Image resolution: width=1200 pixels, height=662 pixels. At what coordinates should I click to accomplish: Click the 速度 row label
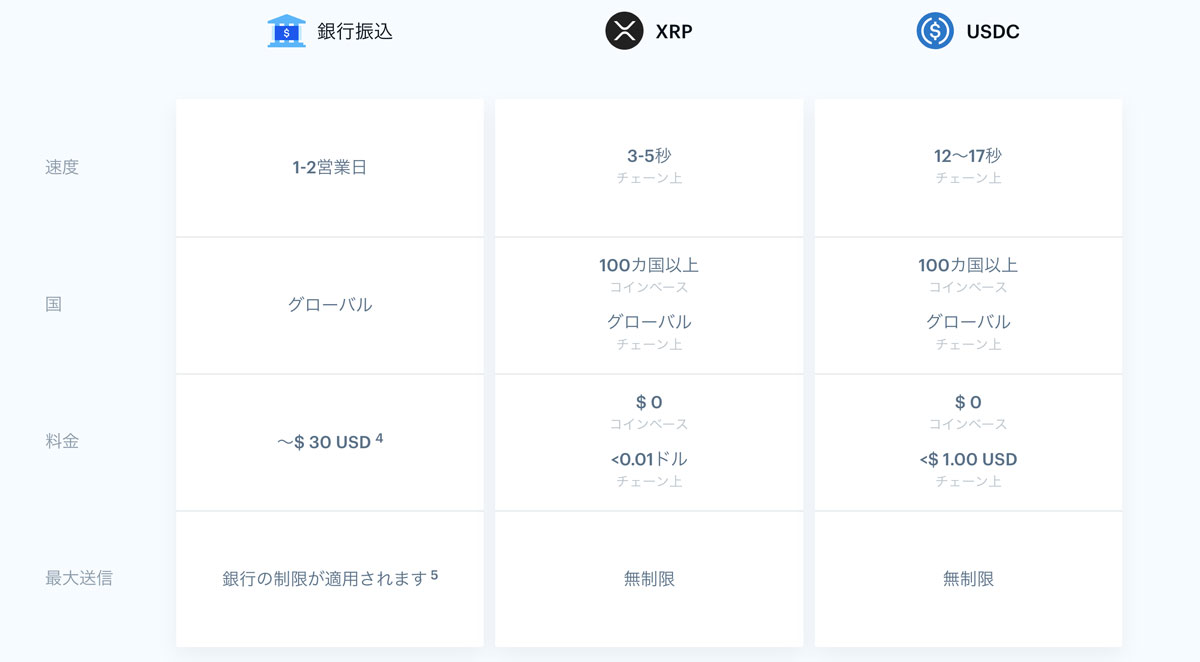pyautogui.click(x=62, y=167)
